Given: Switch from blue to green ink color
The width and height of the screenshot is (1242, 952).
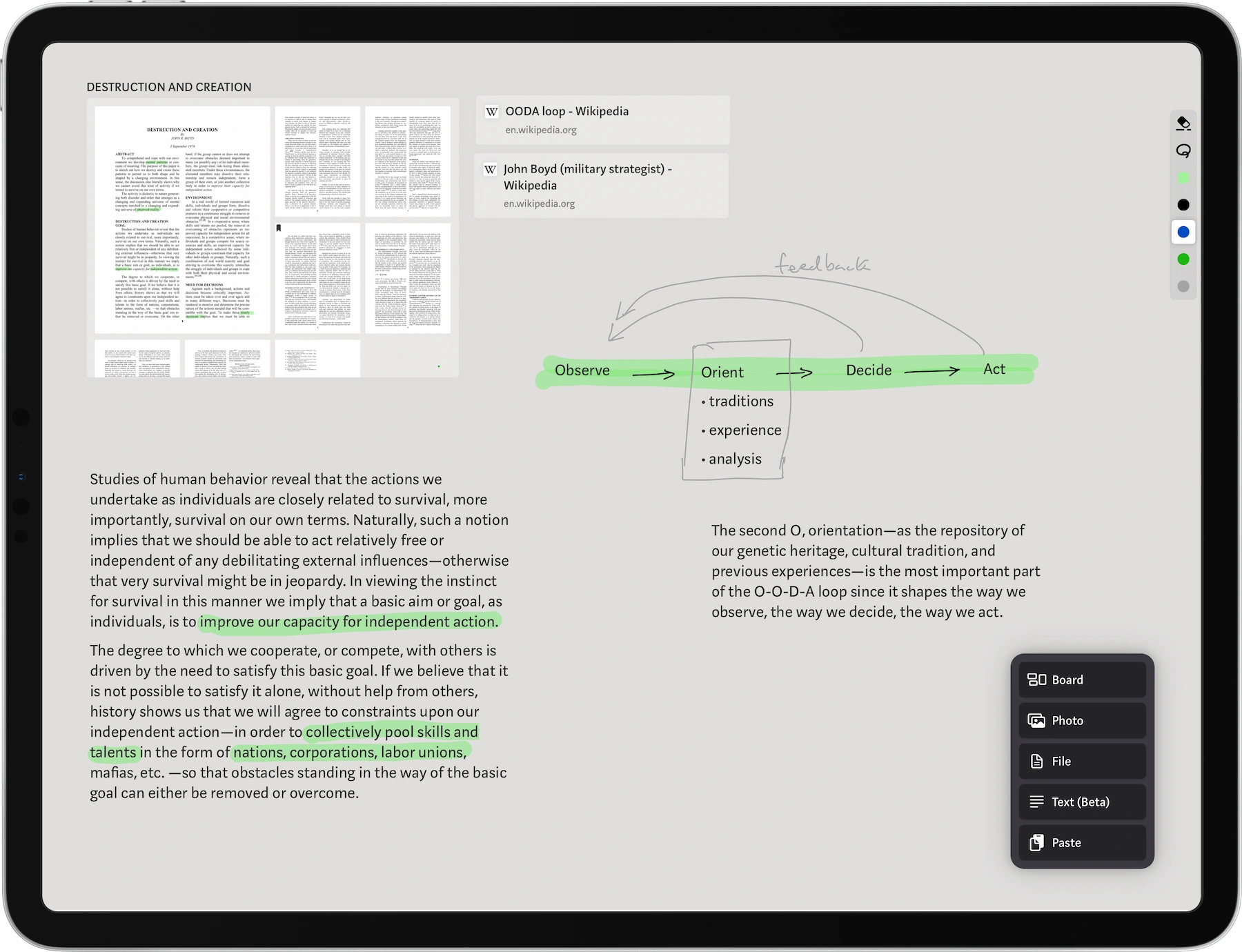Looking at the screenshot, I should pos(1183,258).
